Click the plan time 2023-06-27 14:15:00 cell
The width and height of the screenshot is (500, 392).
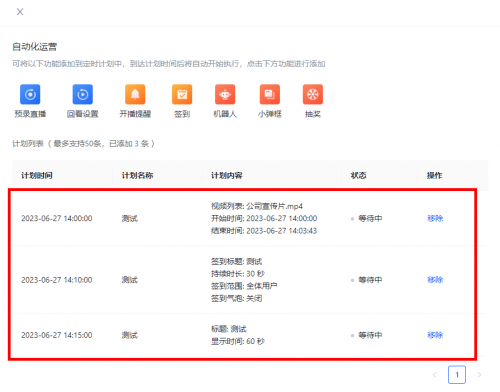click(x=57, y=335)
